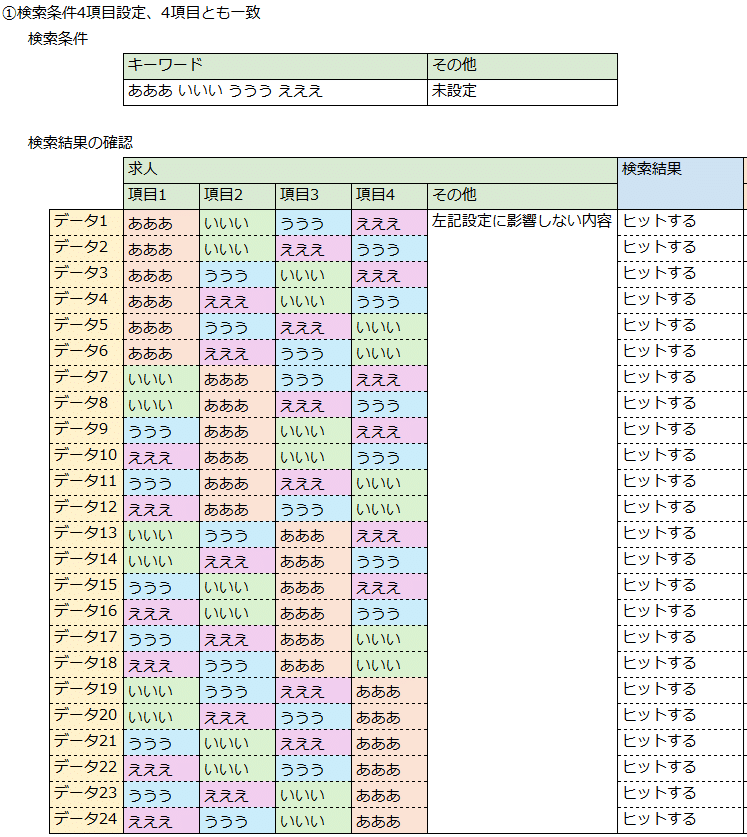Select 項目3 cell in データ10 row
The height and width of the screenshot is (837, 747).
pyautogui.click(x=313, y=455)
